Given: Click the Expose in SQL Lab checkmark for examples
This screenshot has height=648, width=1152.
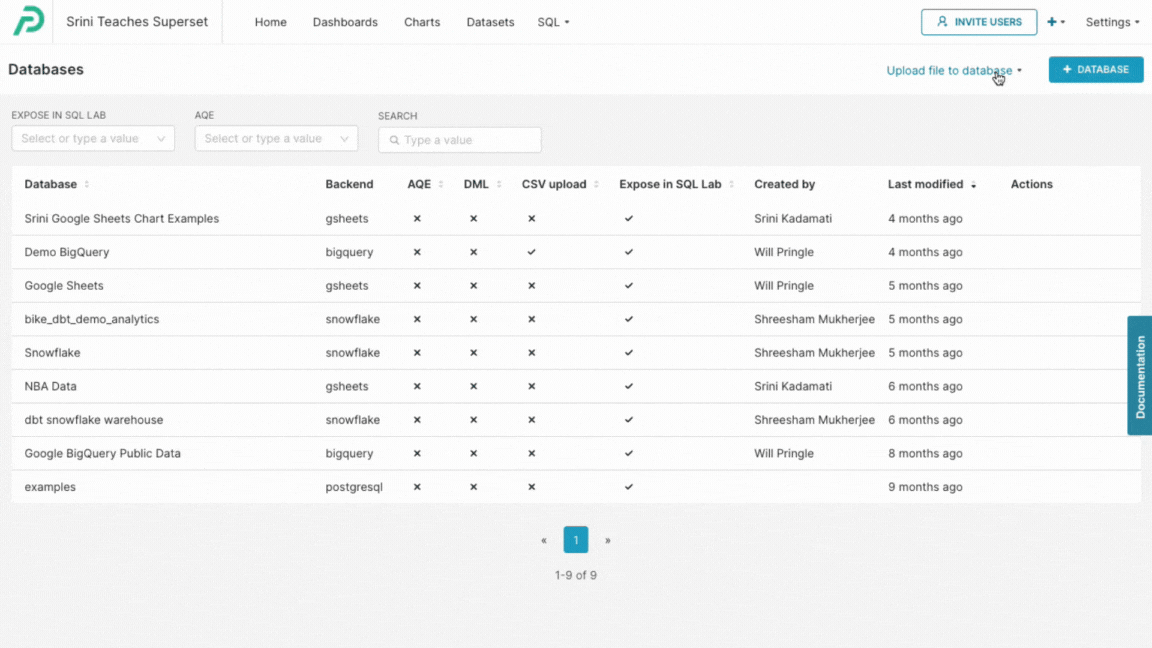Looking at the screenshot, I should tap(629, 487).
